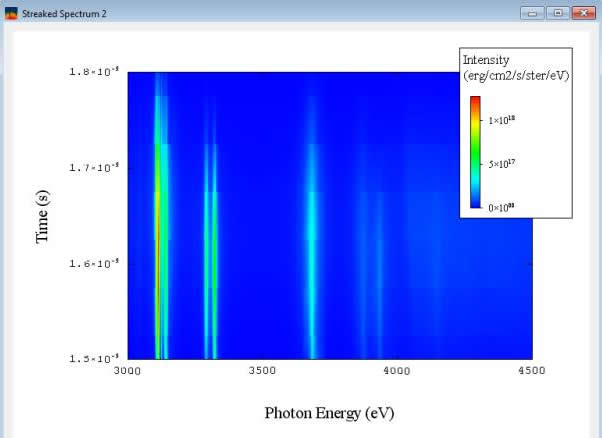Click the 4500 tick on photon energy axis
Image resolution: width=602 pixels, height=438 pixels.
click(531, 371)
